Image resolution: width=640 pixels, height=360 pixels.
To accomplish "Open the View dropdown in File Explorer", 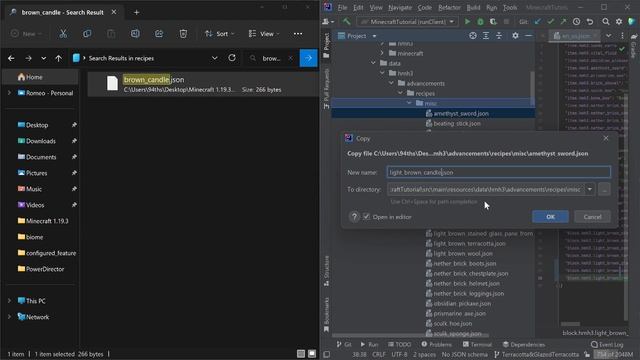I will (x=264, y=33).
